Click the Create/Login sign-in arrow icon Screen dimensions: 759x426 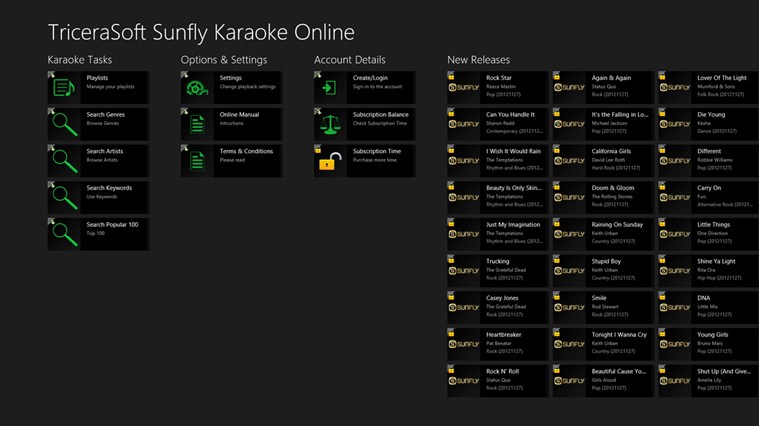click(x=329, y=88)
